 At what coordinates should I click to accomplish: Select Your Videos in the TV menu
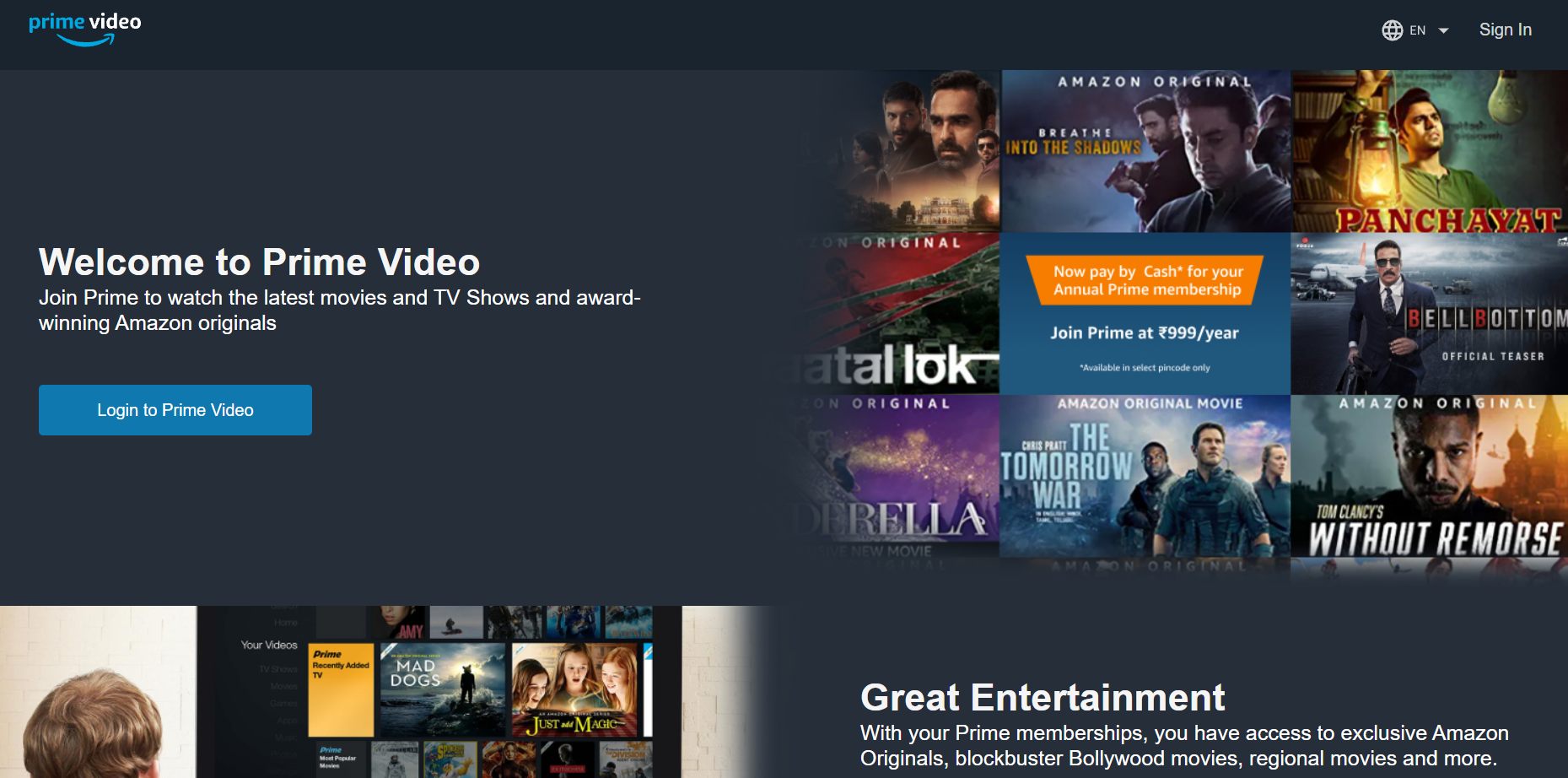[269, 646]
